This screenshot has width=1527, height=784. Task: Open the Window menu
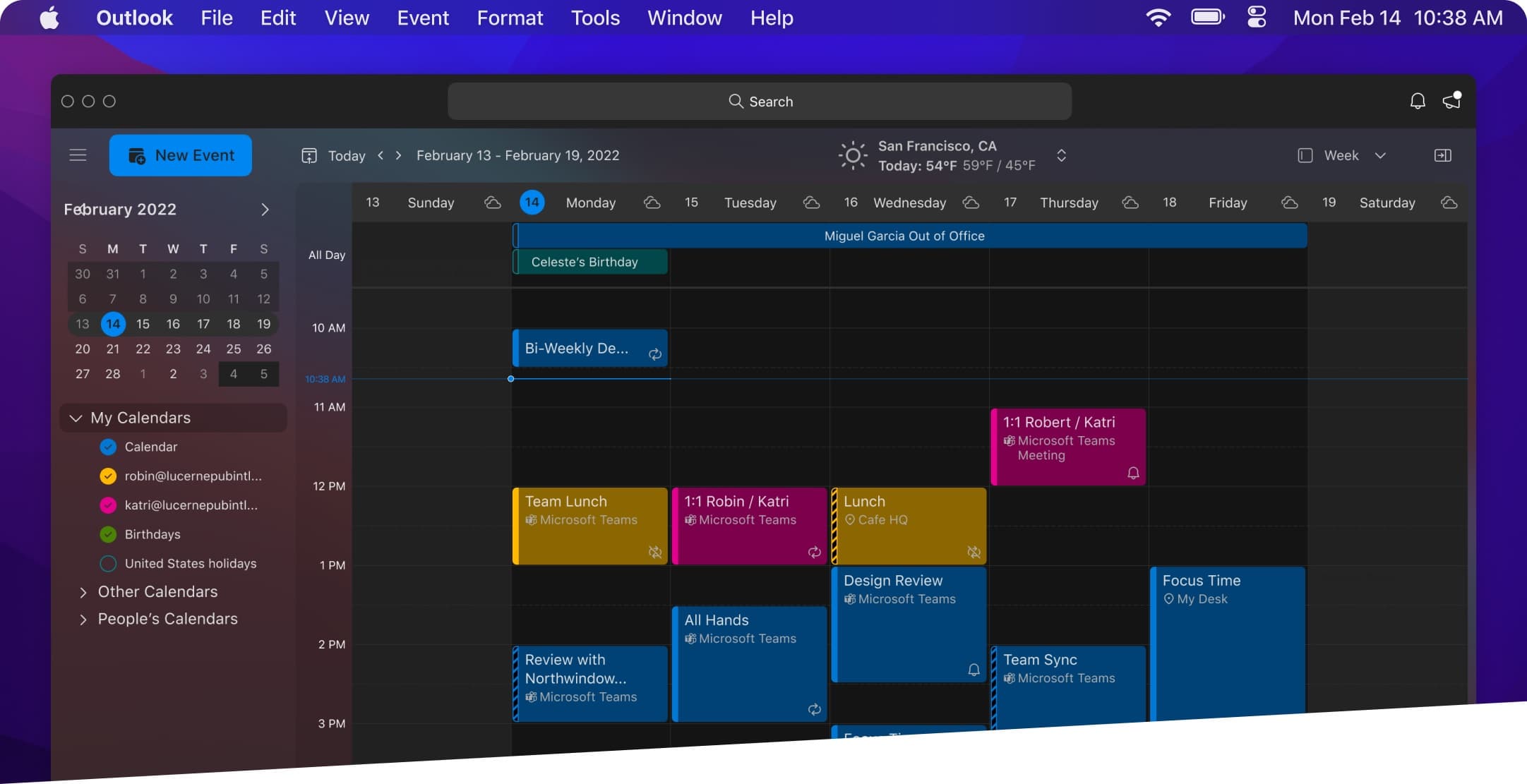(685, 18)
